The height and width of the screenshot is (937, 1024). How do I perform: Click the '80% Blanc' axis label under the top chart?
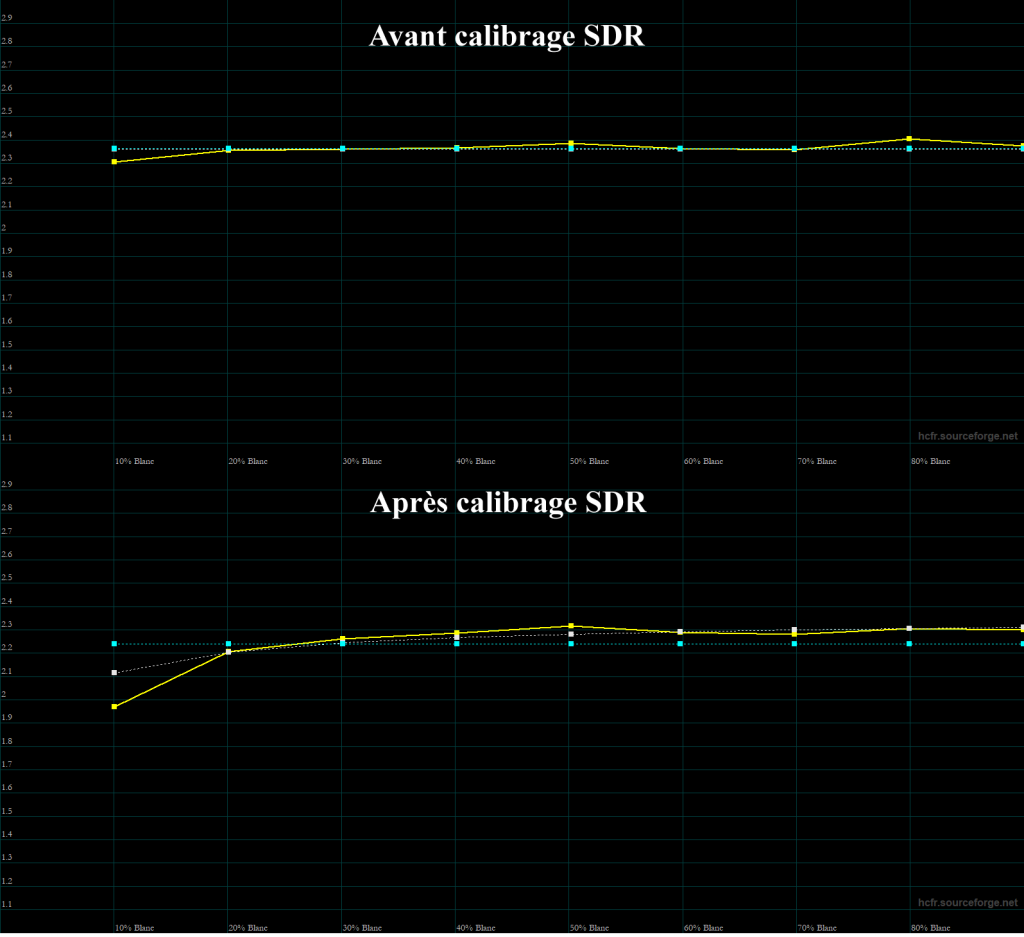point(930,461)
